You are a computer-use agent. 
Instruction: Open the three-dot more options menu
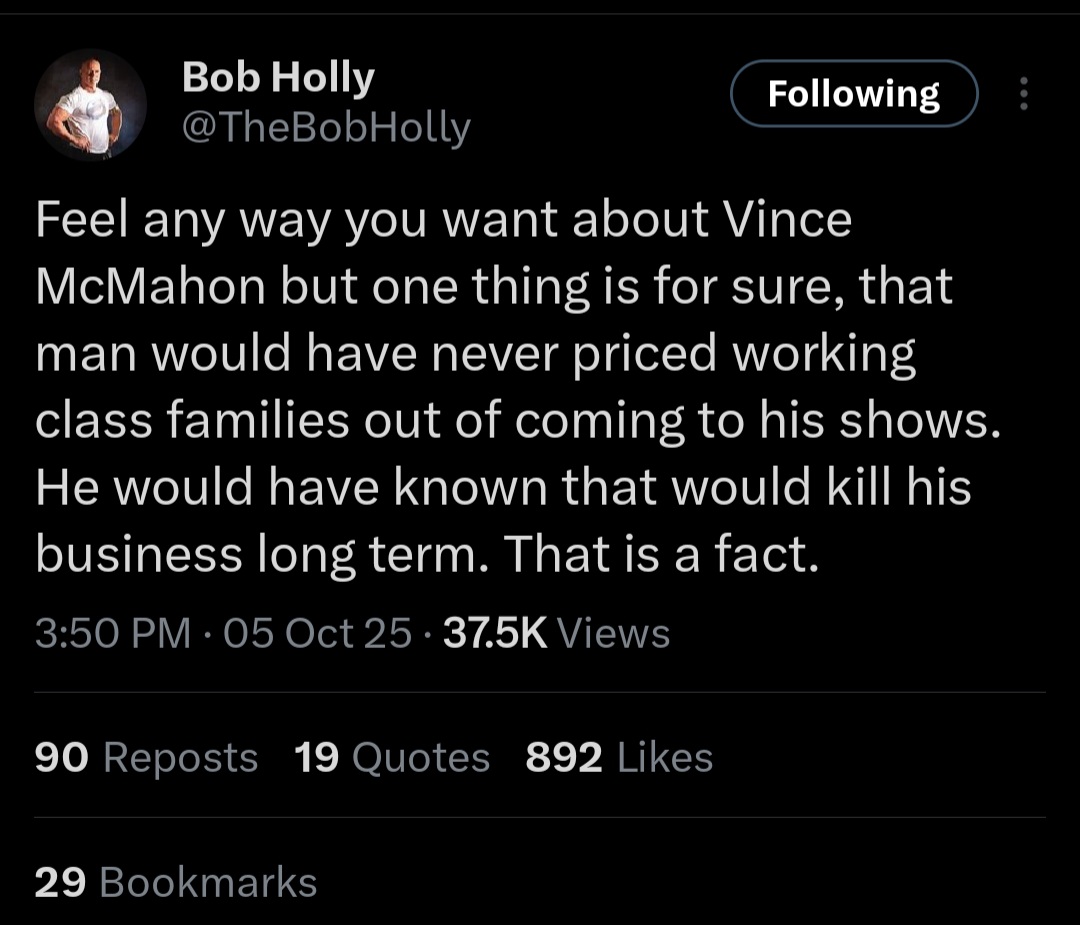[x=1022, y=94]
